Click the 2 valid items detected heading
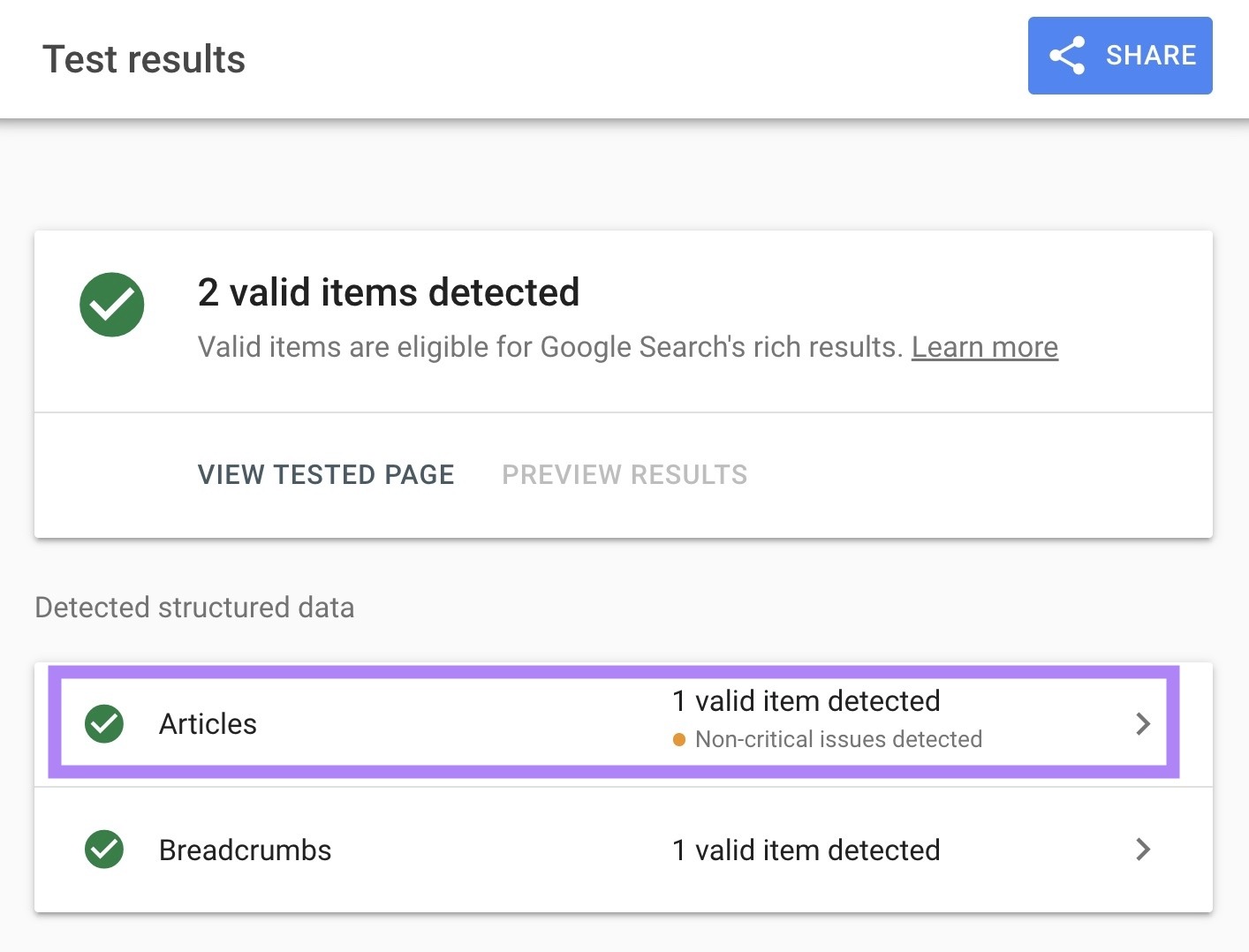This screenshot has height=952, width=1249. [389, 292]
